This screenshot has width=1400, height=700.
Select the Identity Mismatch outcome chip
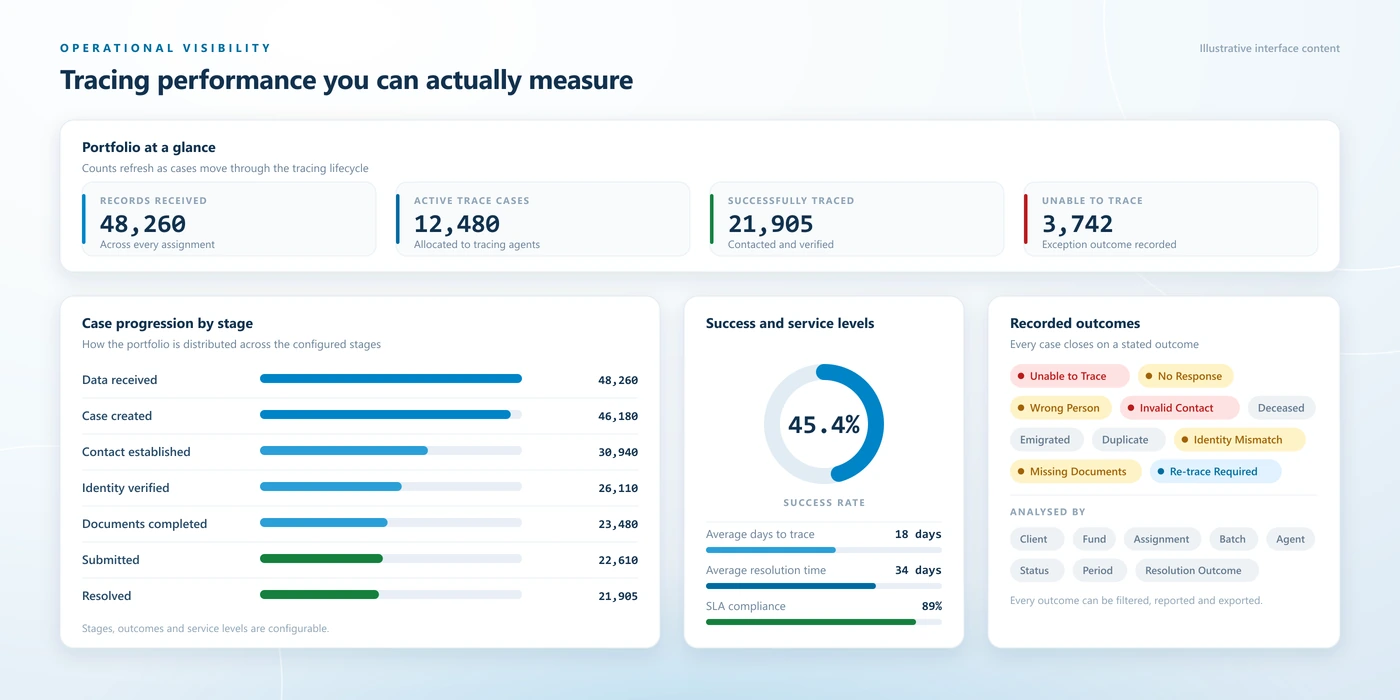[1239, 440]
